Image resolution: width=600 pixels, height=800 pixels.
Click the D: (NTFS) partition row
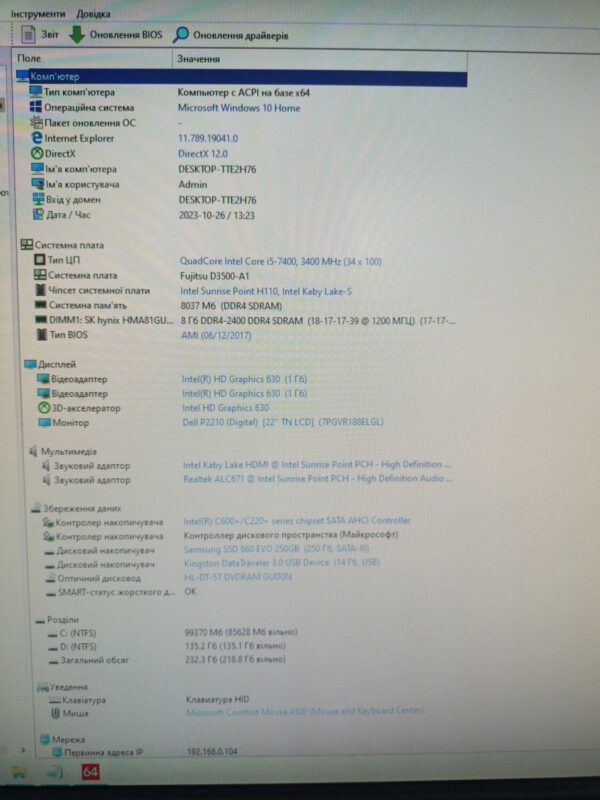[x=167, y=646]
